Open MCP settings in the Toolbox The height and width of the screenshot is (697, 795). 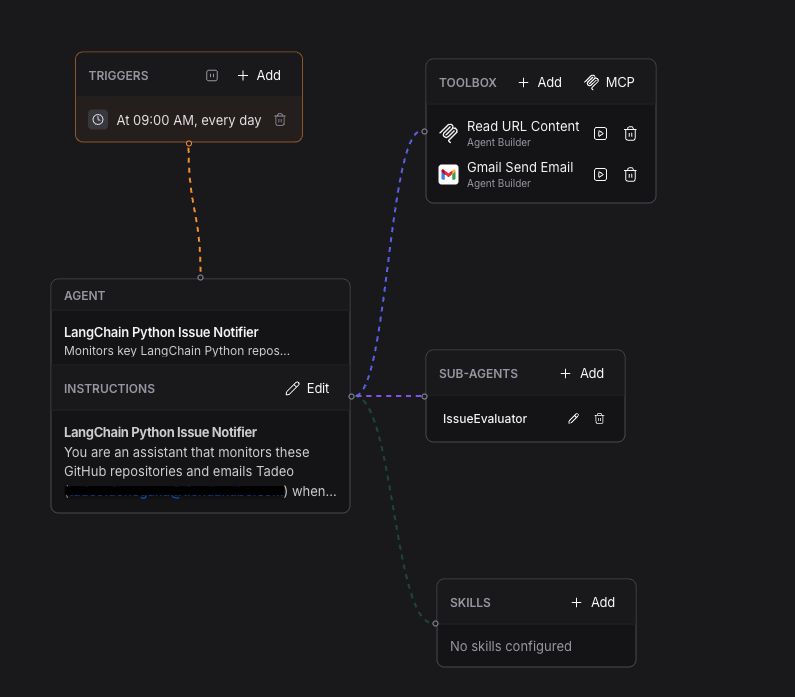609,82
